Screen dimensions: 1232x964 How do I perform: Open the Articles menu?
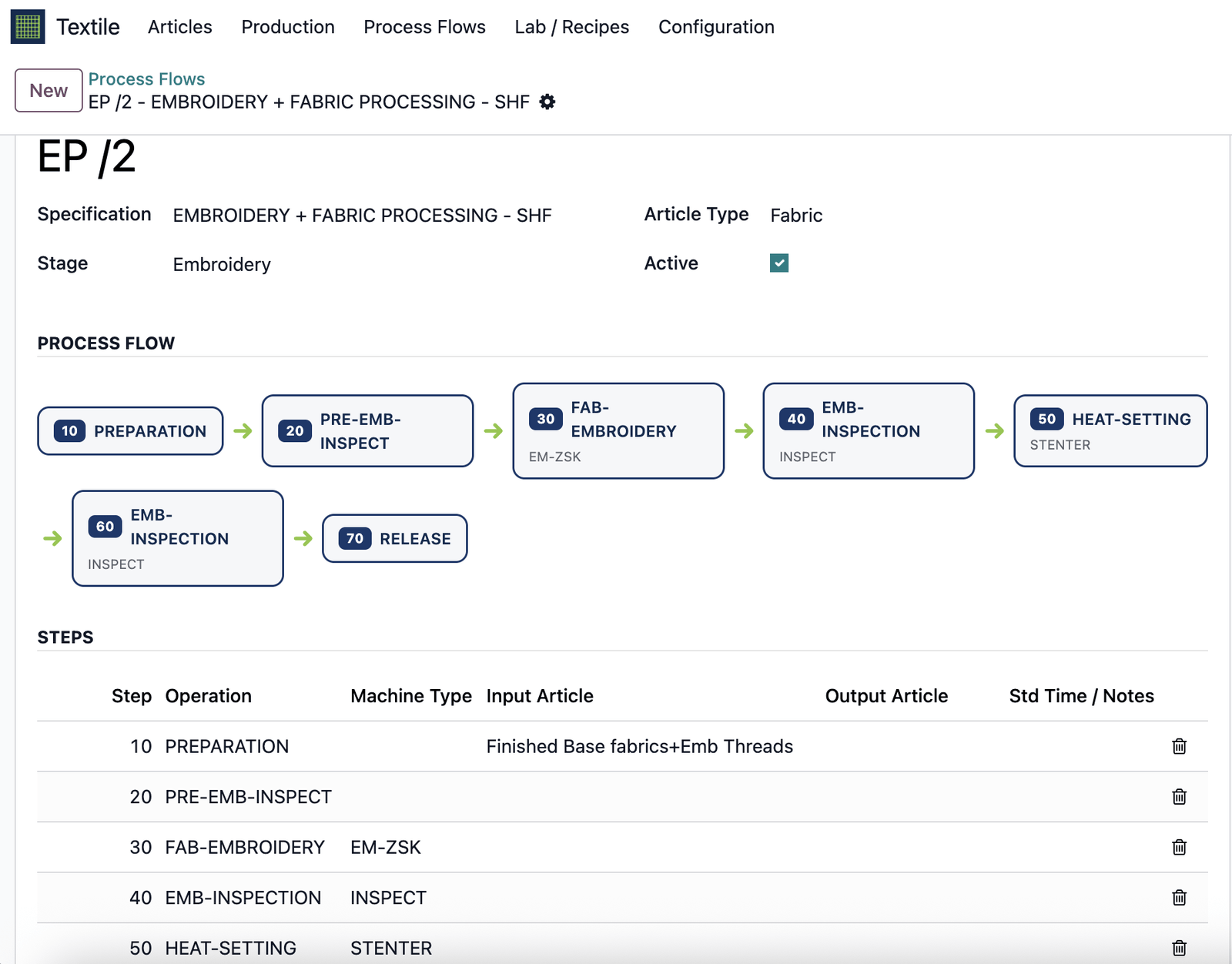(180, 27)
